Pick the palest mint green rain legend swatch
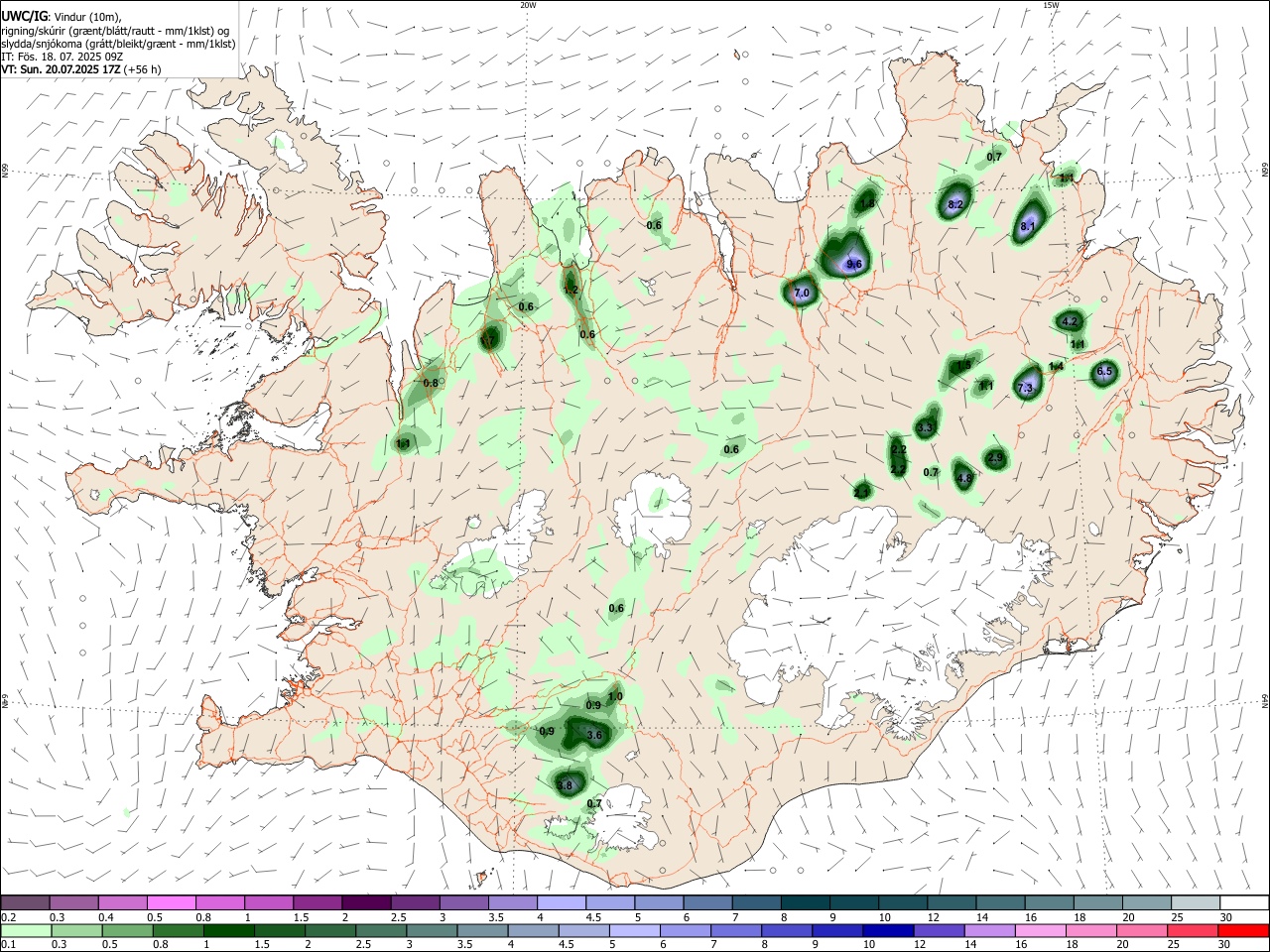1270x952 pixels. 26,931
